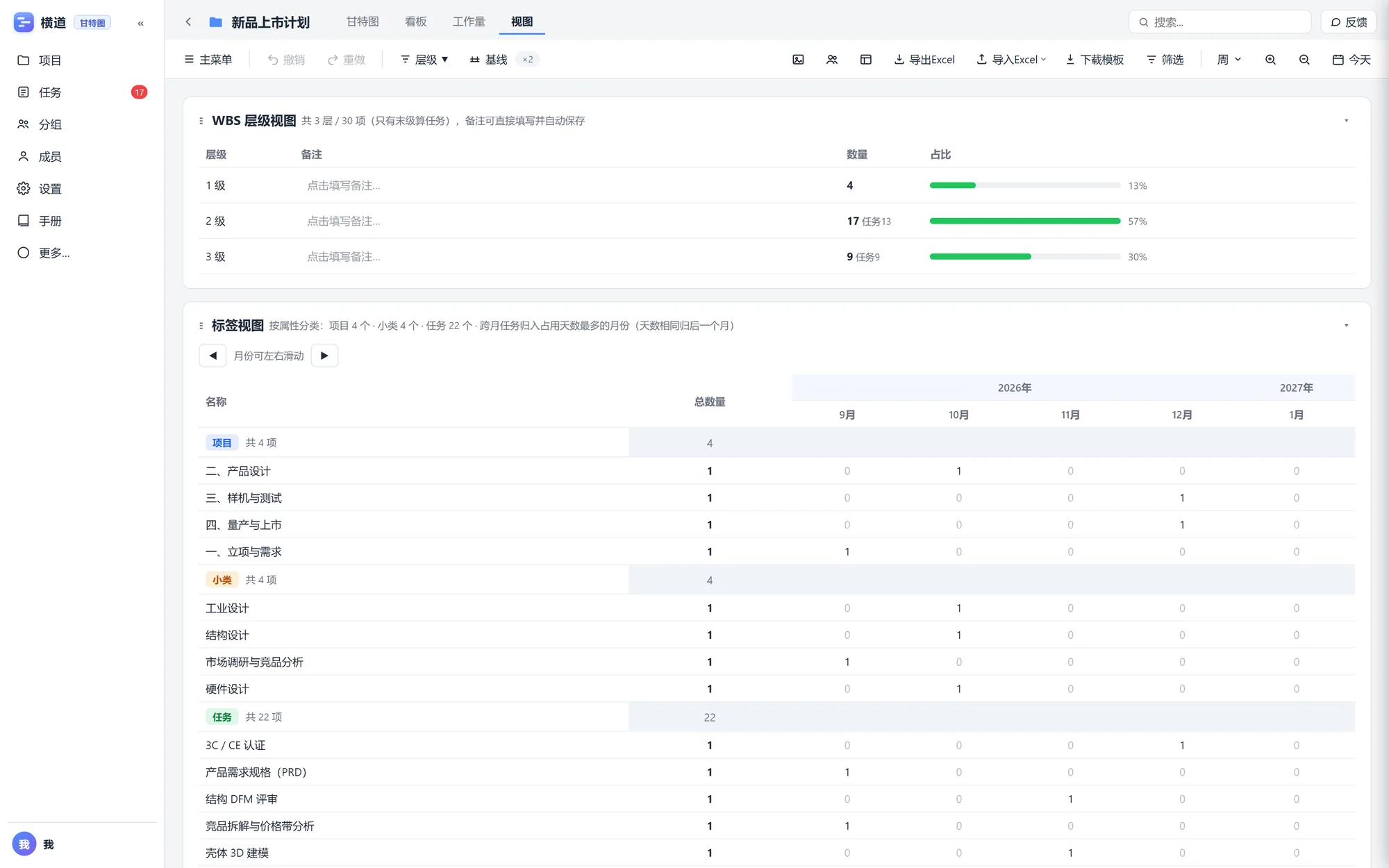Screen dimensions: 1389x868
Task: Collapse the WBS 层级视图 panel arrow
Action: (1346, 121)
